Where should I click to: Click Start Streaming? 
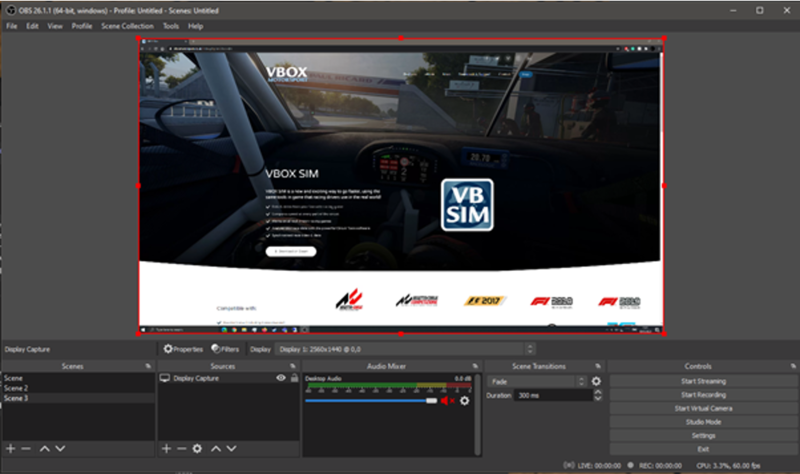[x=703, y=381]
